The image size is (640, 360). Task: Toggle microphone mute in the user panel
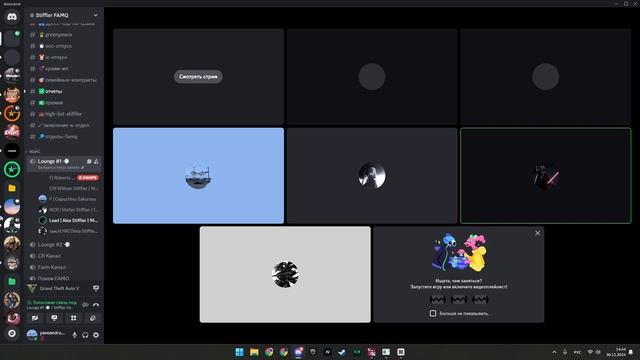point(74,335)
